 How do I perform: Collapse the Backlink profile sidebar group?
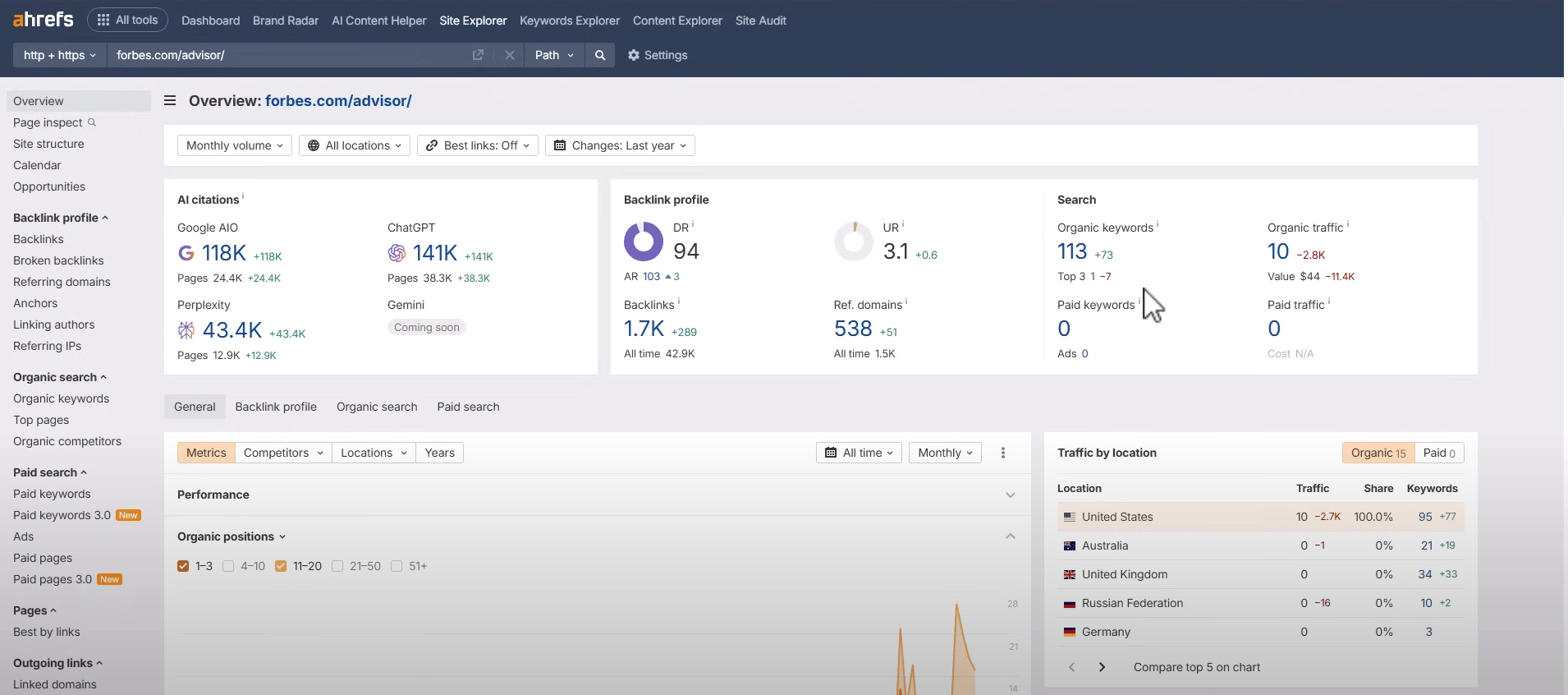tap(61, 218)
